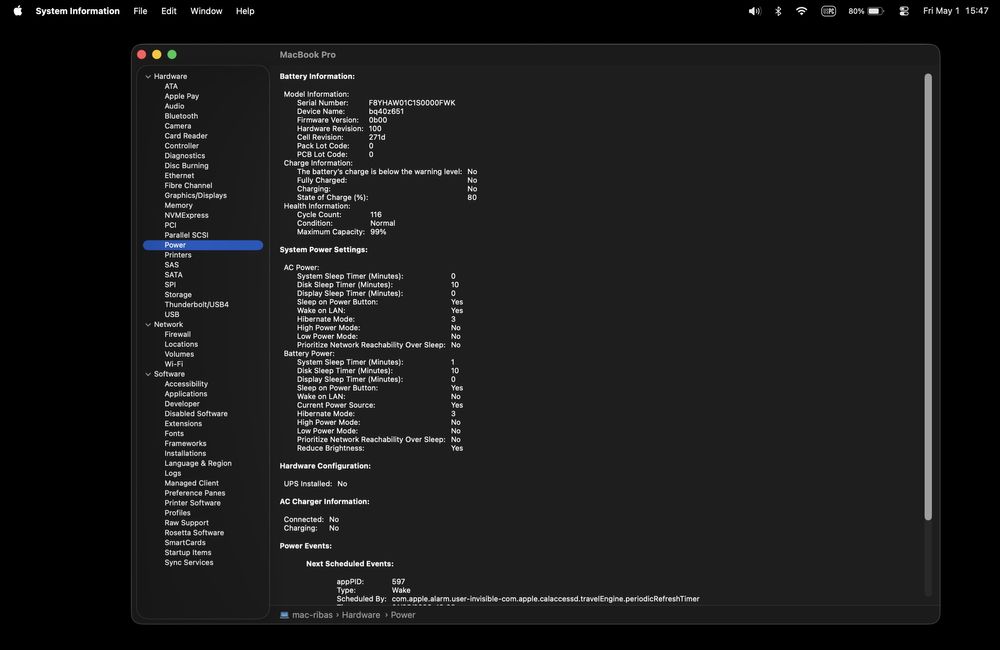Open the File menu
Image resolution: width=1000 pixels, height=650 pixels.
tap(140, 11)
